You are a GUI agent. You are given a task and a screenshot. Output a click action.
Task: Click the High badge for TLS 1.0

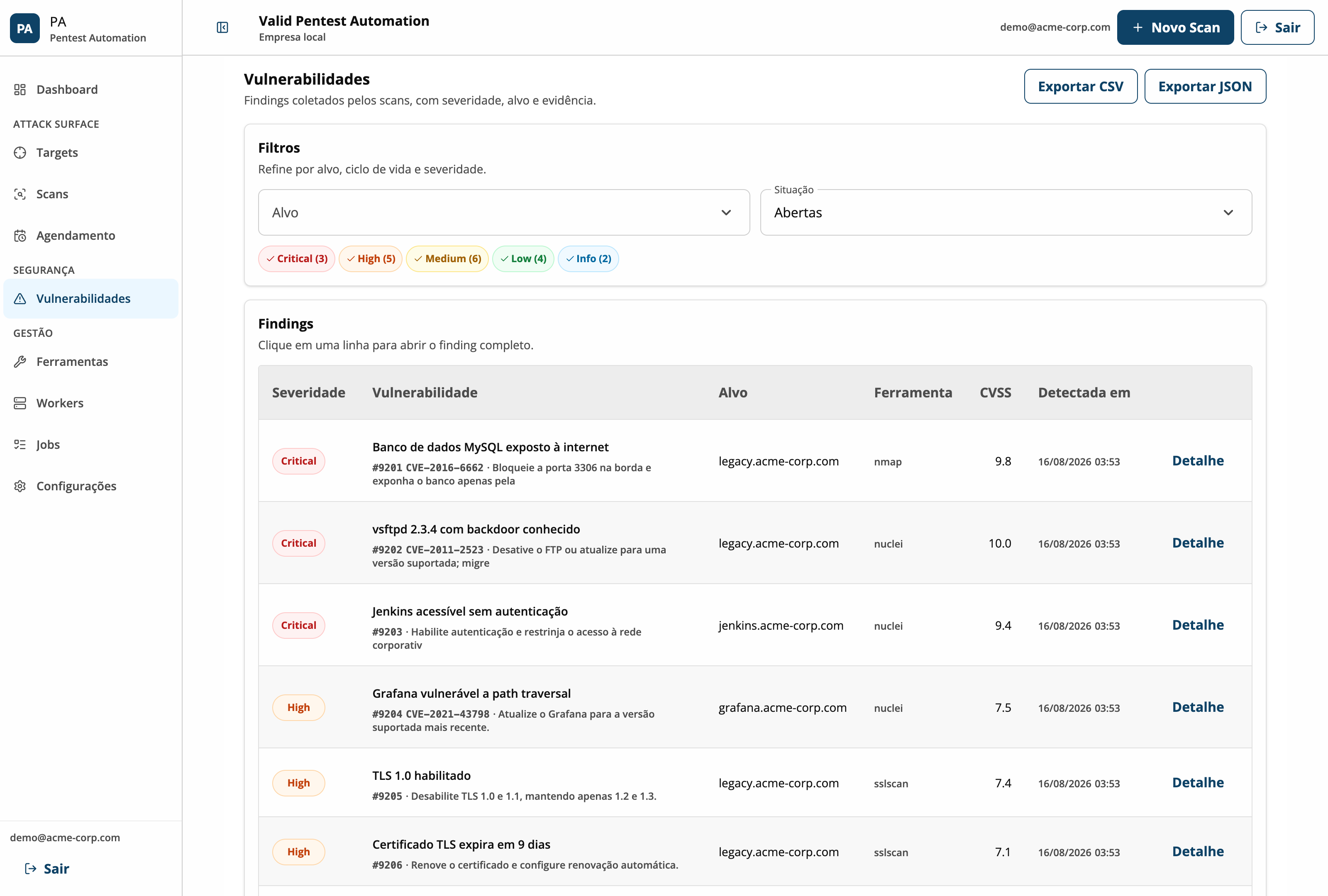298,783
